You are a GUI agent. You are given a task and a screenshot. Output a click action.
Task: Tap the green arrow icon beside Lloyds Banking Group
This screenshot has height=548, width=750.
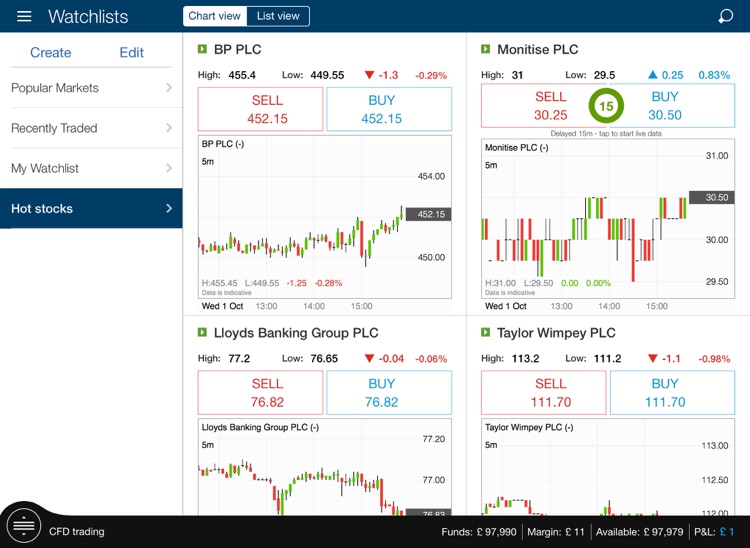click(x=202, y=332)
